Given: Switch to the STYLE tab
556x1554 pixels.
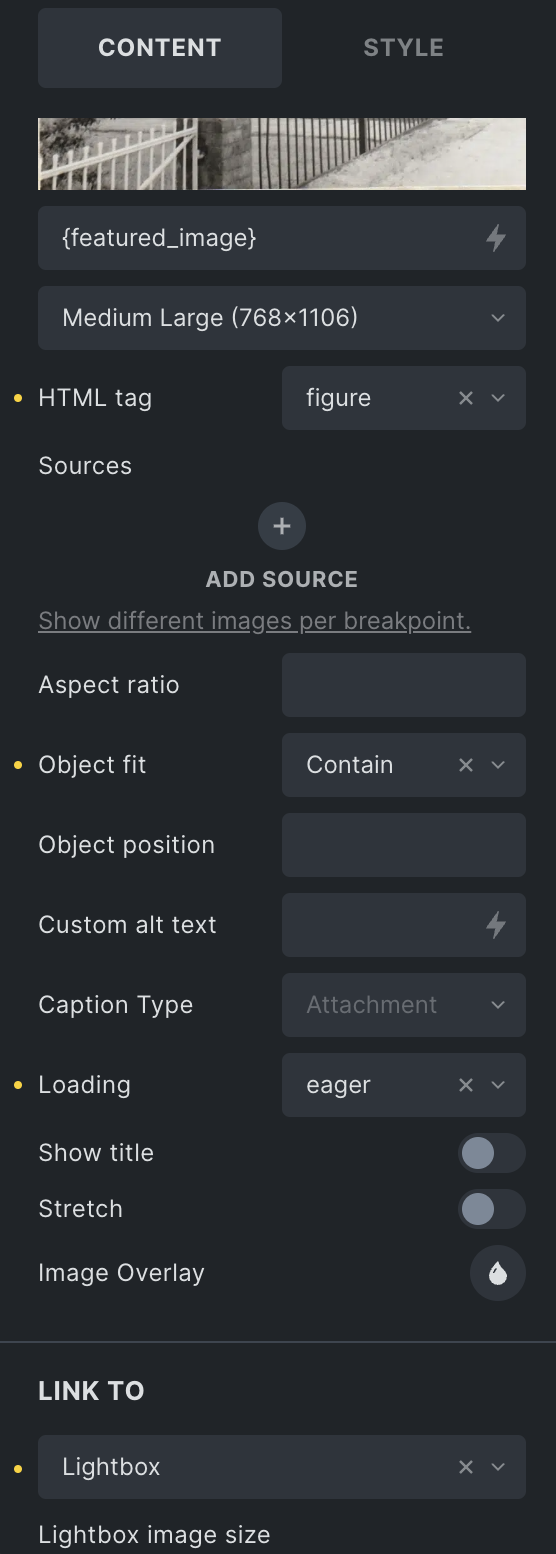Looking at the screenshot, I should 404,48.
